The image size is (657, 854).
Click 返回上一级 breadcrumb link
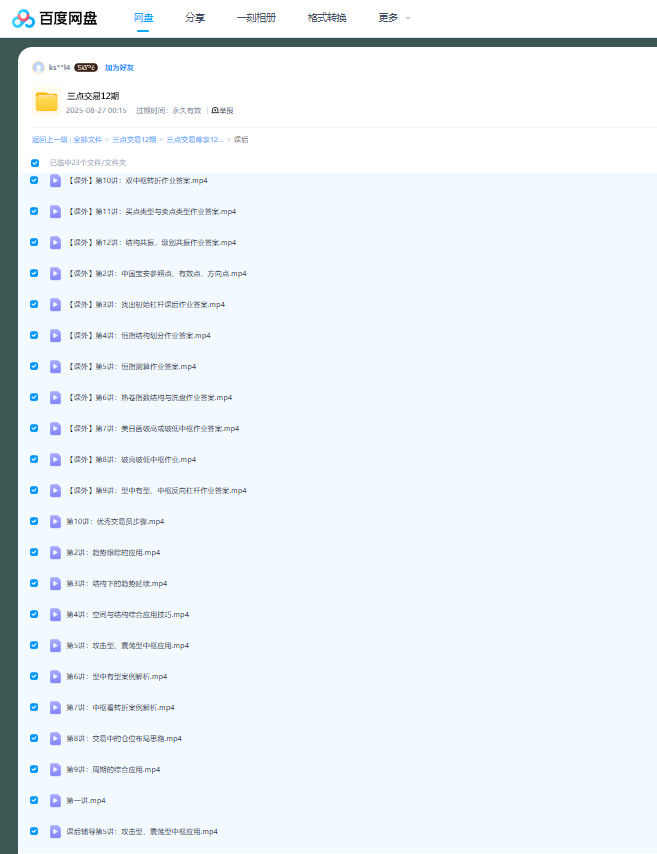49,139
